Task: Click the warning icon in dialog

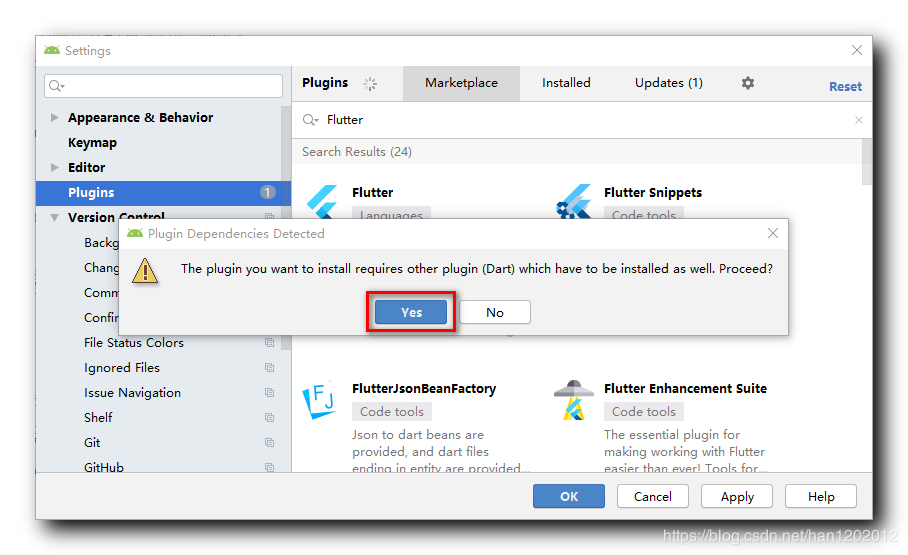Action: [x=145, y=271]
